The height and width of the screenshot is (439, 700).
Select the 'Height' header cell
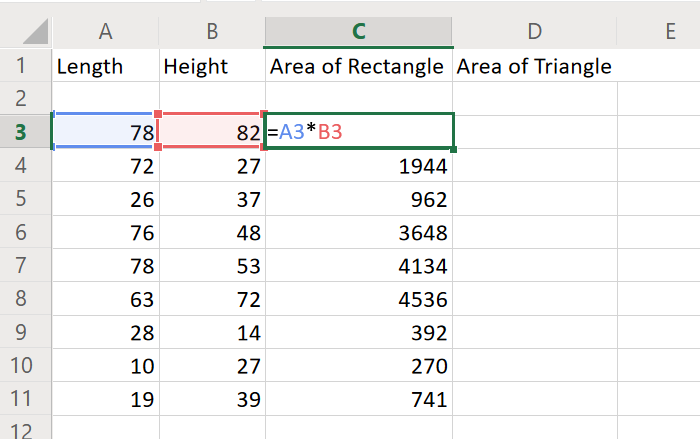[211, 67]
